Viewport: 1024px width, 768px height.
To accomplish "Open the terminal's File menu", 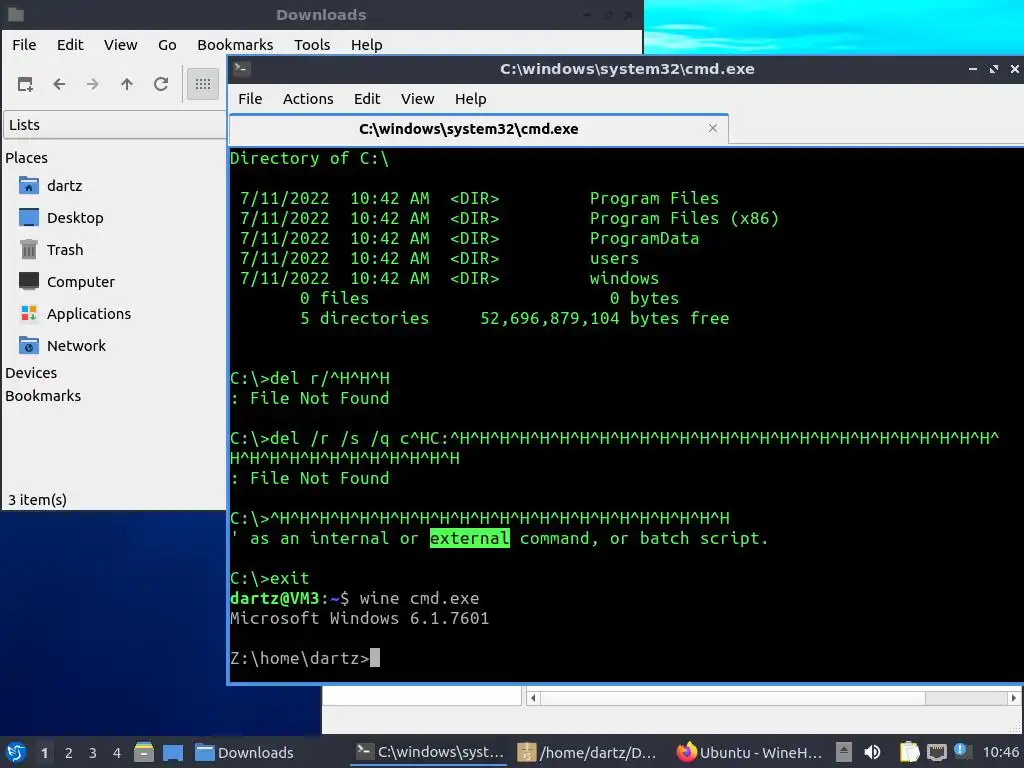I will pos(250,99).
